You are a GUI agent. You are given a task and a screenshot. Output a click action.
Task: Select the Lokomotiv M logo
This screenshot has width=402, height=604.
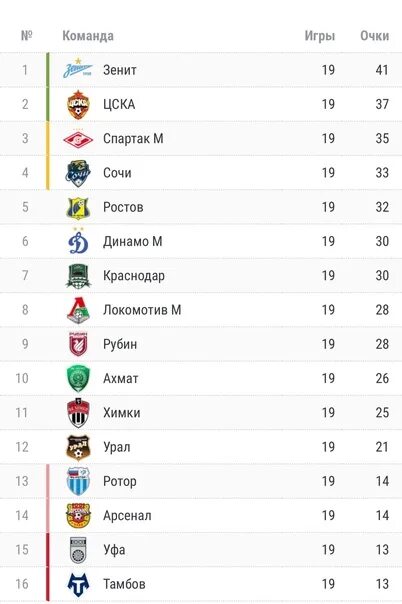pyautogui.click(x=78, y=310)
